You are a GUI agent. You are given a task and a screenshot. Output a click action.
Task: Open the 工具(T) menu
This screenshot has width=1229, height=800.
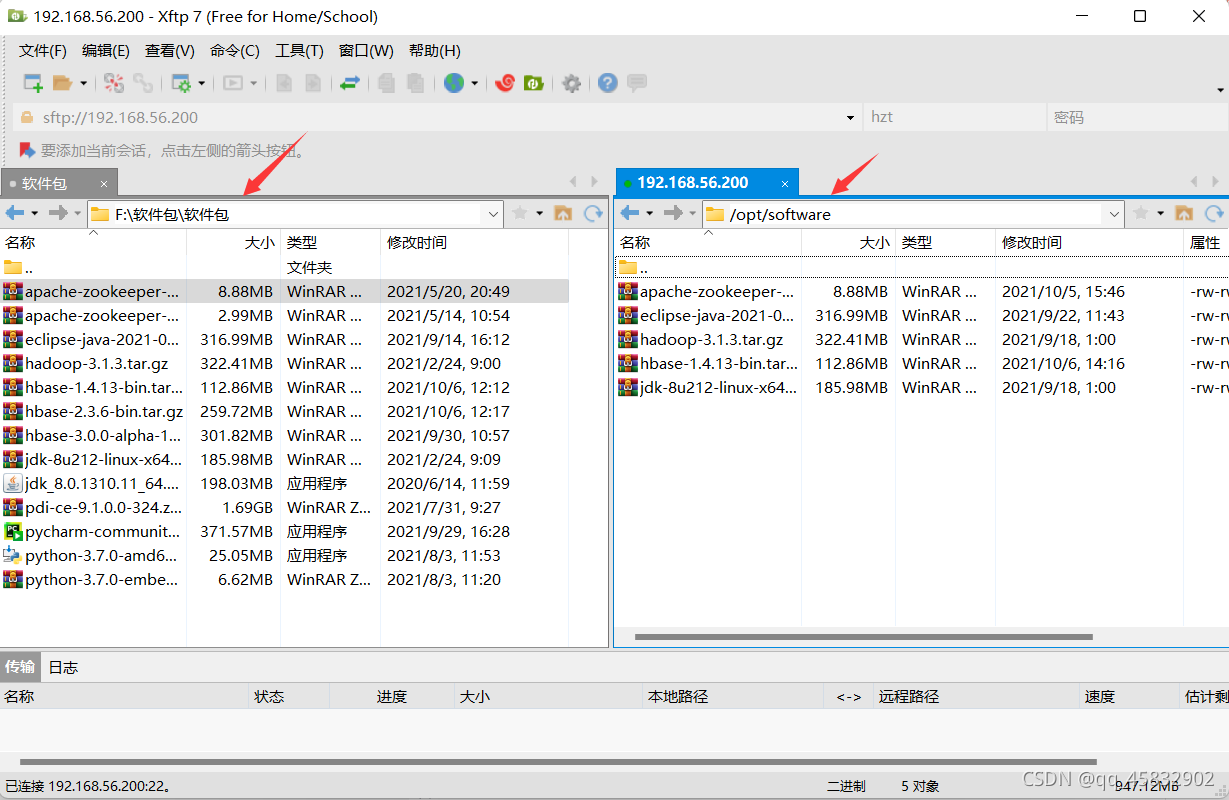(300, 50)
